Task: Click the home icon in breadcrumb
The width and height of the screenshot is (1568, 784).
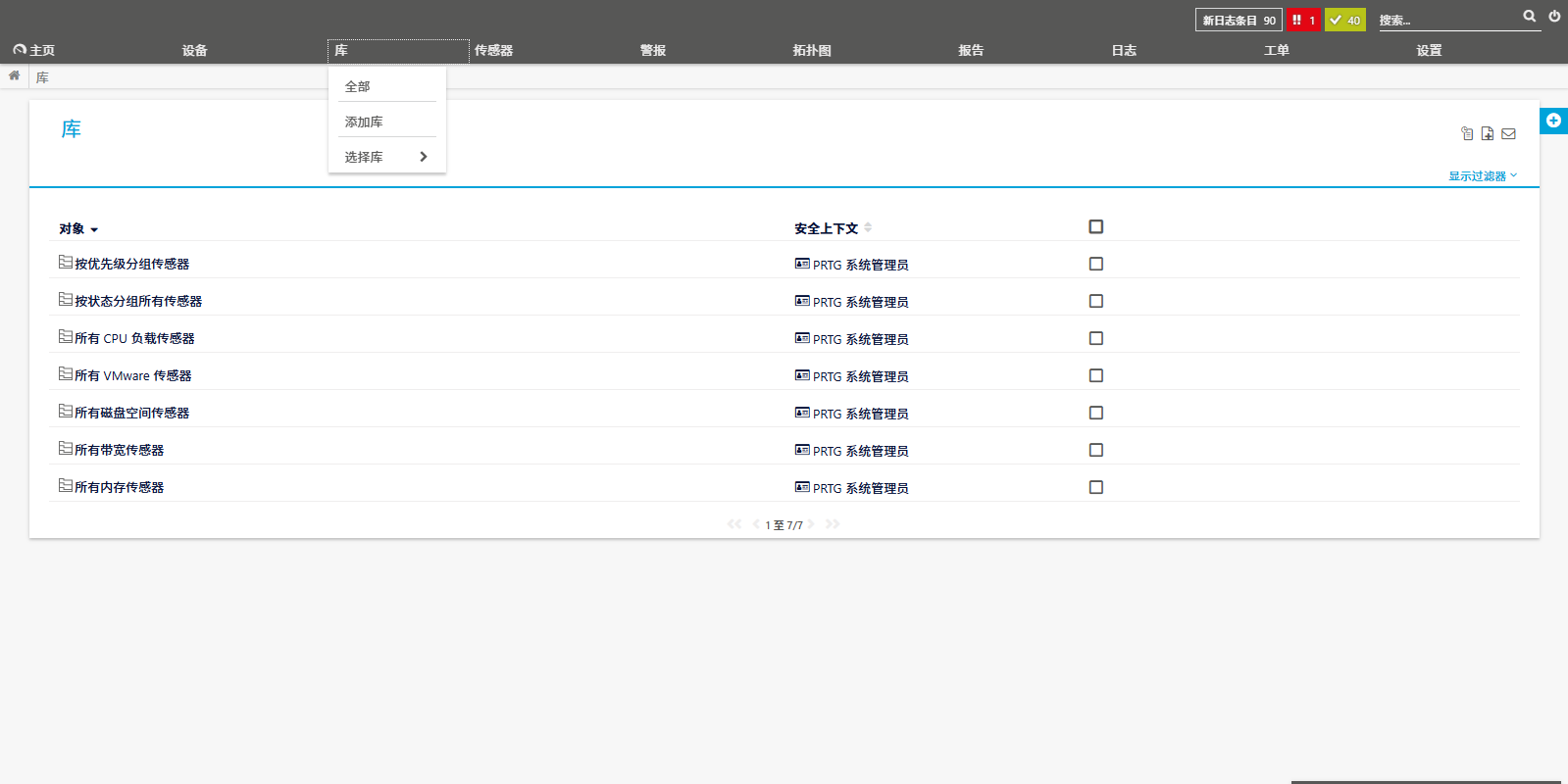Action: click(15, 76)
